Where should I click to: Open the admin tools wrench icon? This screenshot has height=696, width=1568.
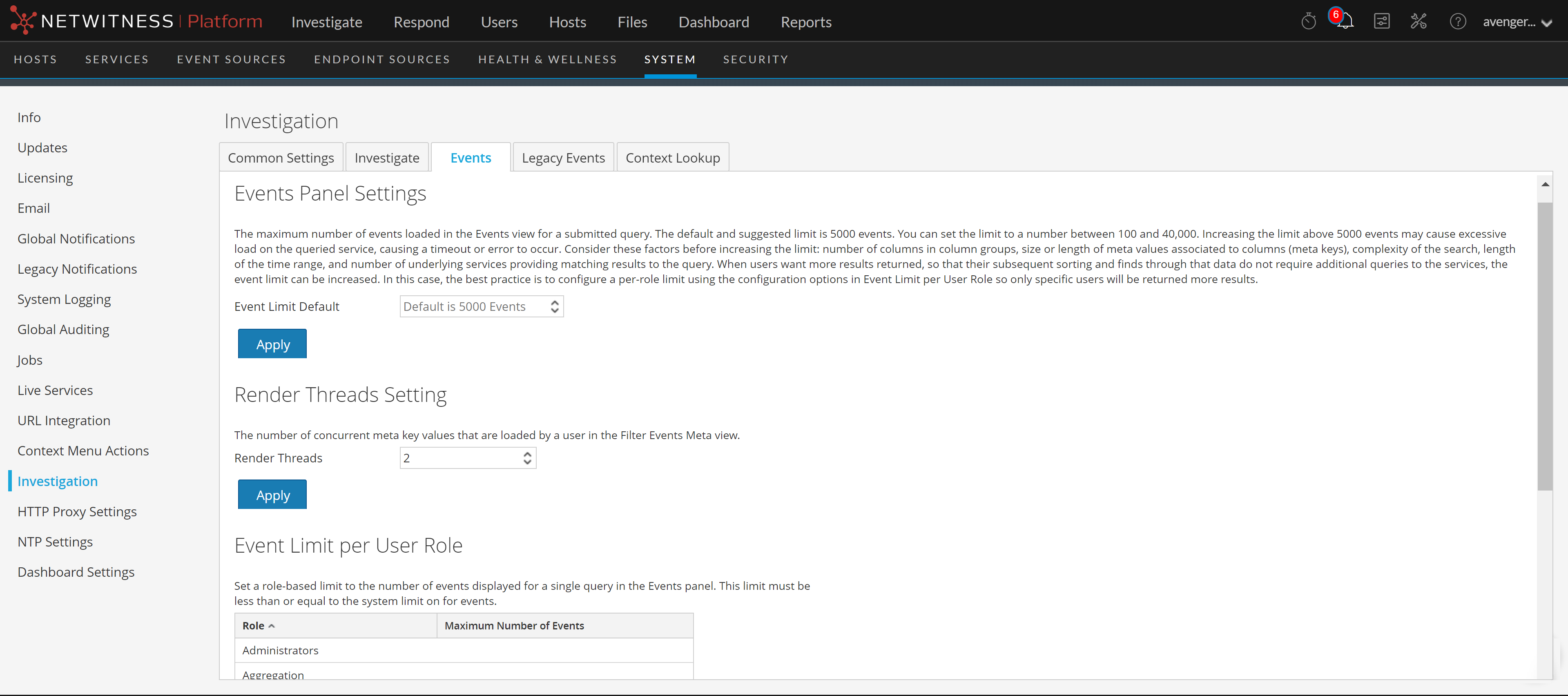tap(1418, 22)
